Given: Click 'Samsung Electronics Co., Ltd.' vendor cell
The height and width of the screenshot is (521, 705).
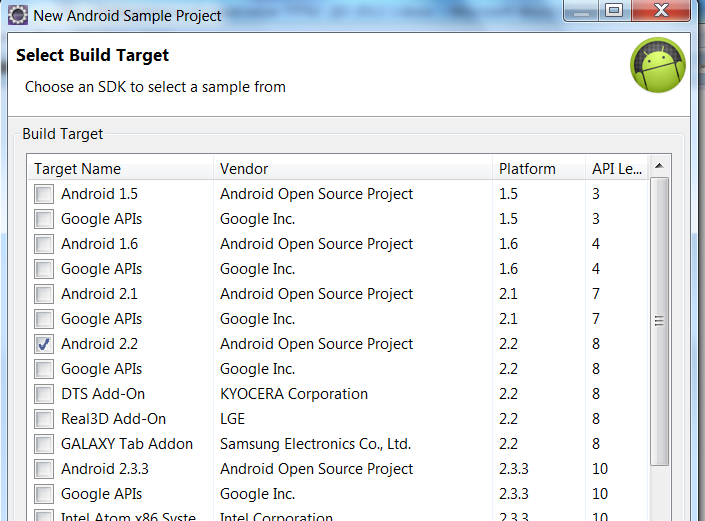Looking at the screenshot, I should (315, 444).
